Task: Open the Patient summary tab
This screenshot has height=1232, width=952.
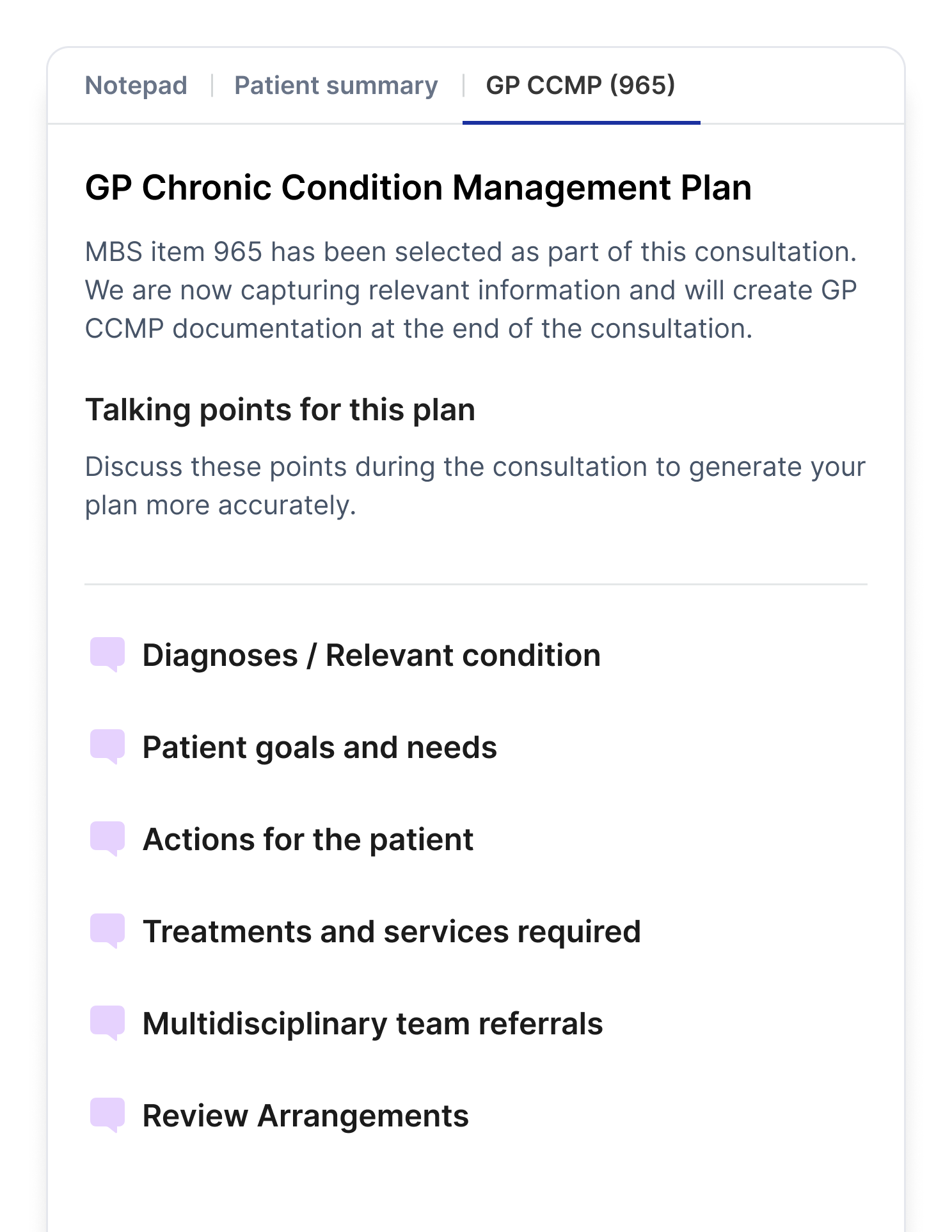Action: 336,86
